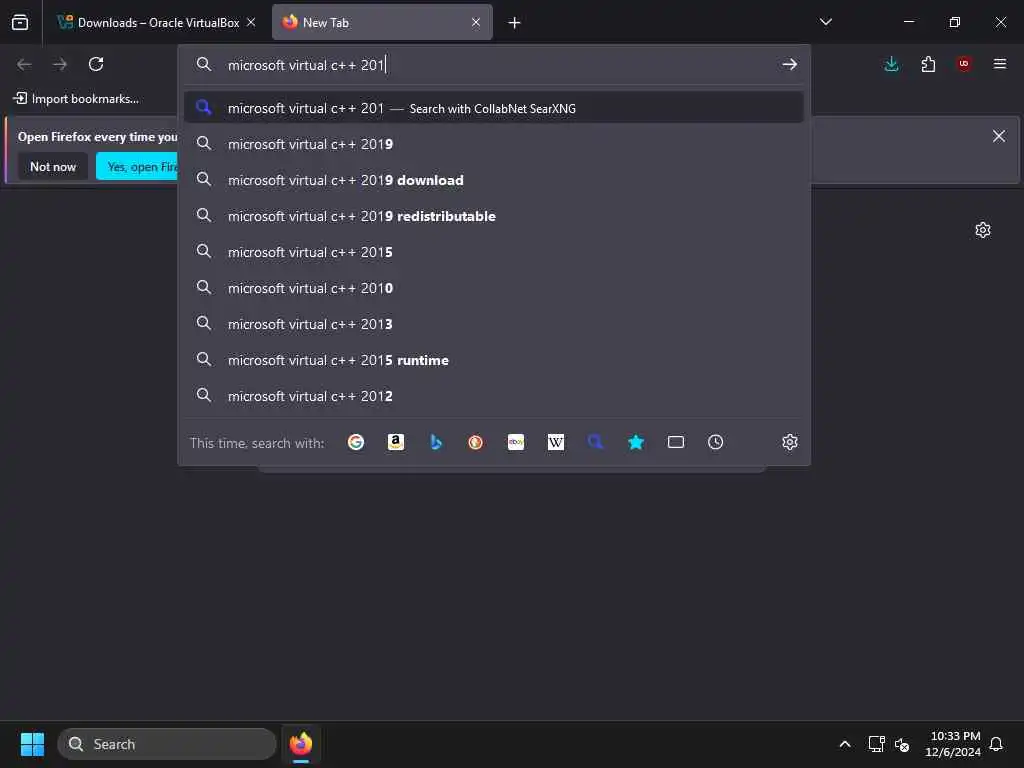Open muted volume tray icon
Screen dimensions: 1024x768
[x=902, y=744]
